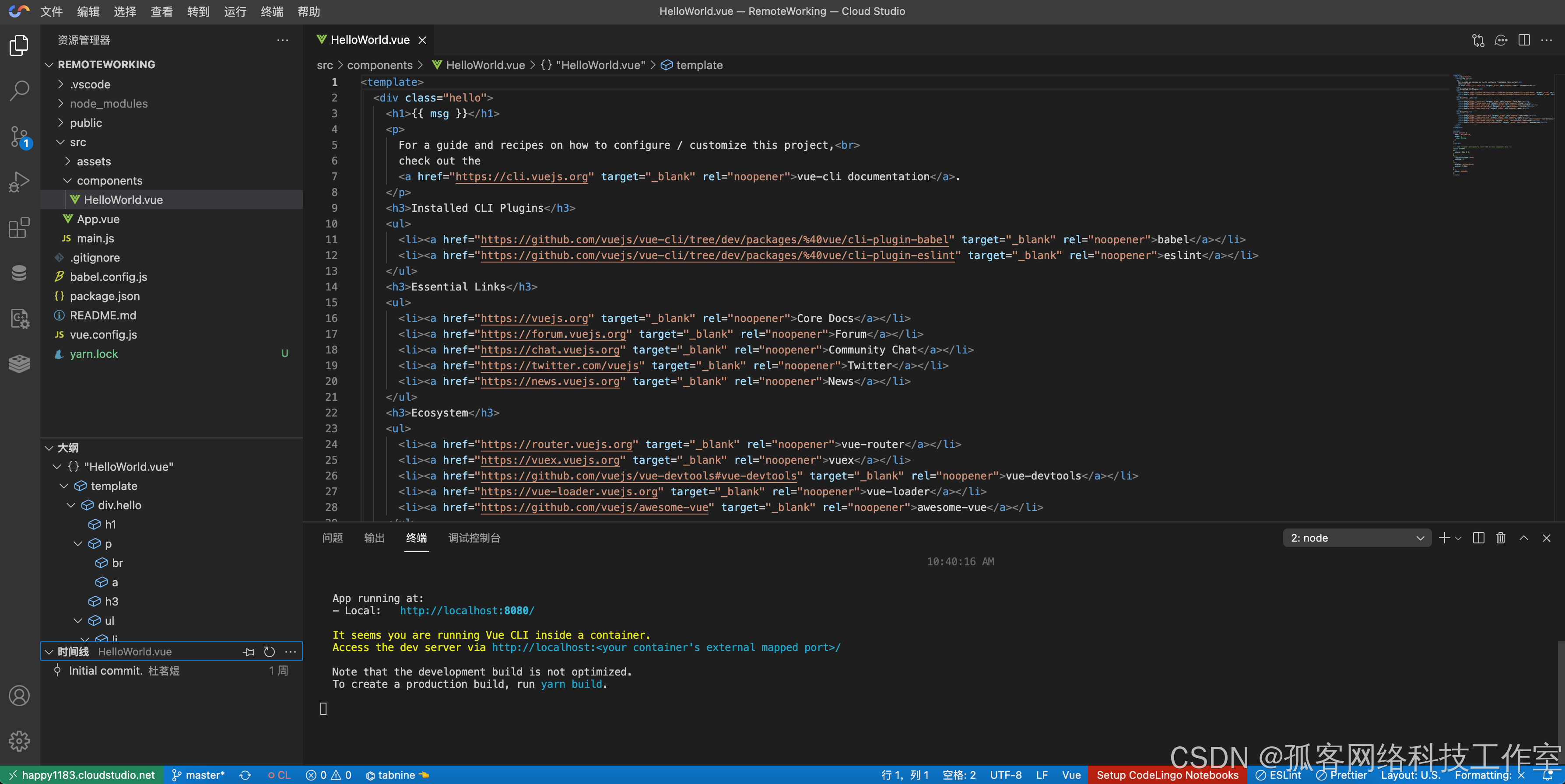Open yarn.lock in the file tree
The height and width of the screenshot is (784, 1565).
pyautogui.click(x=94, y=354)
